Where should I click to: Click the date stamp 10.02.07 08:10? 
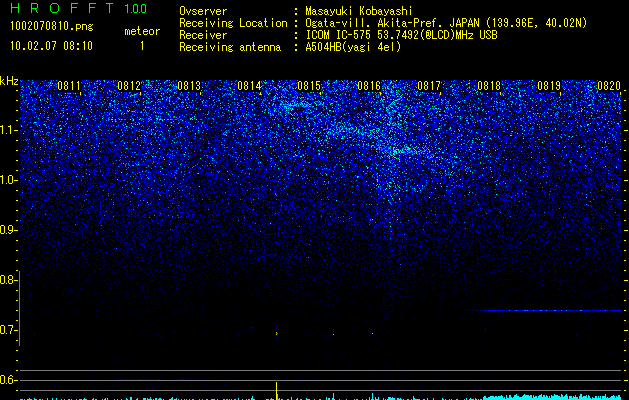[51, 46]
